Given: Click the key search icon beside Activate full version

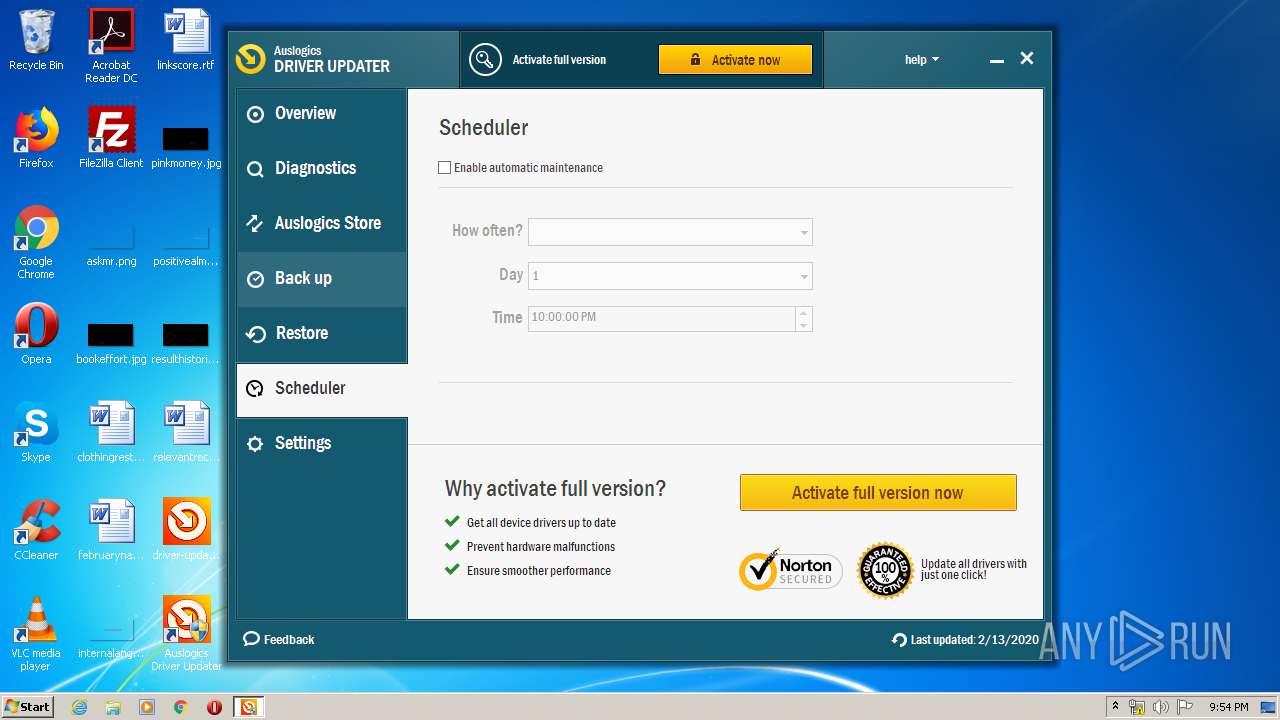Looking at the screenshot, I should point(485,60).
